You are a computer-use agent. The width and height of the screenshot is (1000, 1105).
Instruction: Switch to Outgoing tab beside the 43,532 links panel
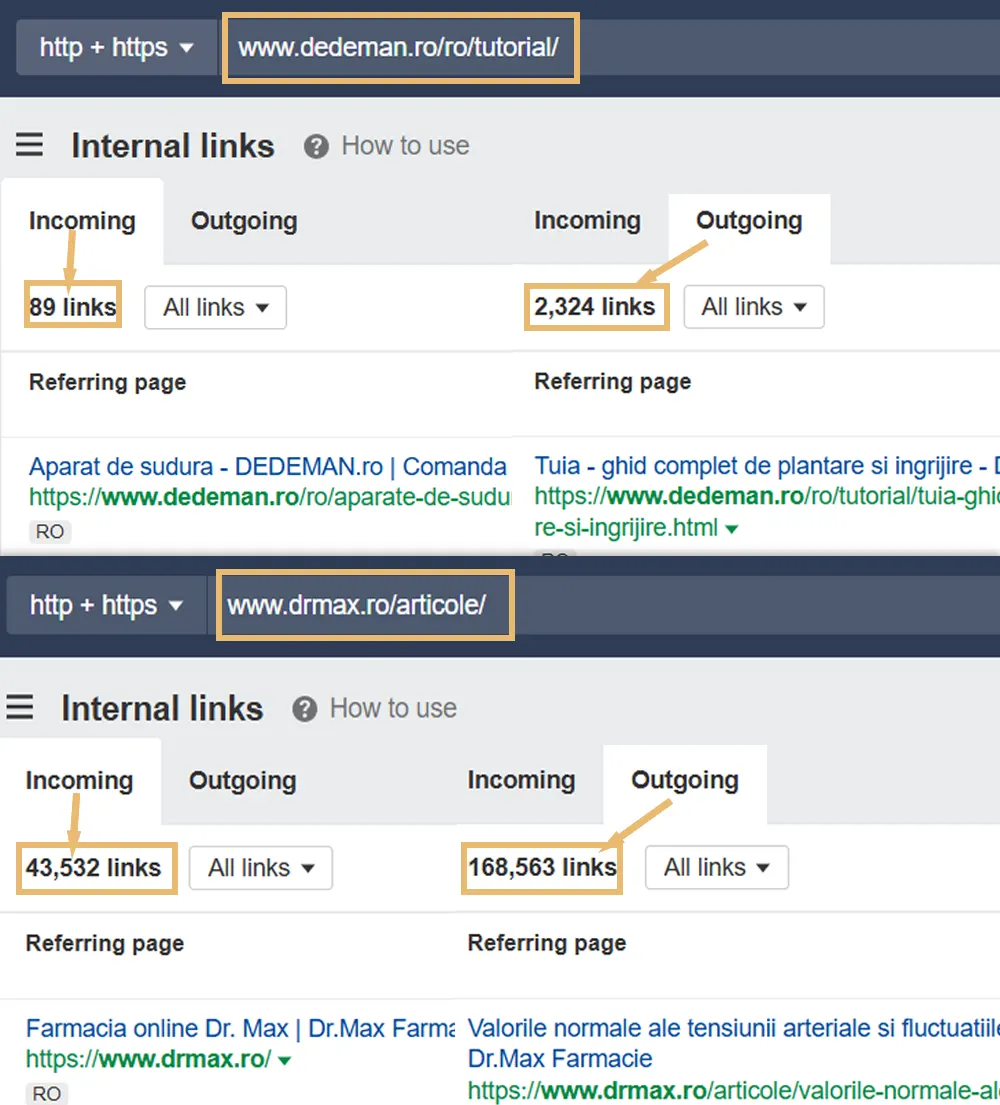tap(242, 781)
